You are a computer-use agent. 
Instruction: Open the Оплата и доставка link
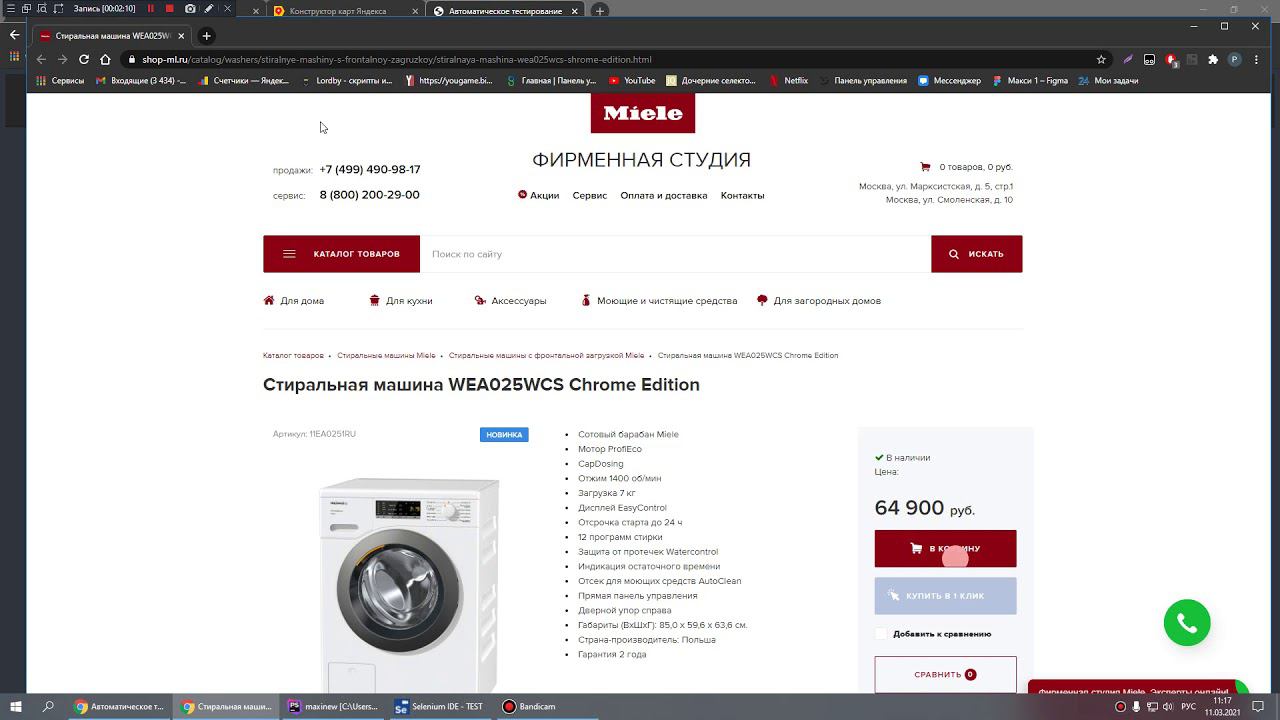(663, 195)
